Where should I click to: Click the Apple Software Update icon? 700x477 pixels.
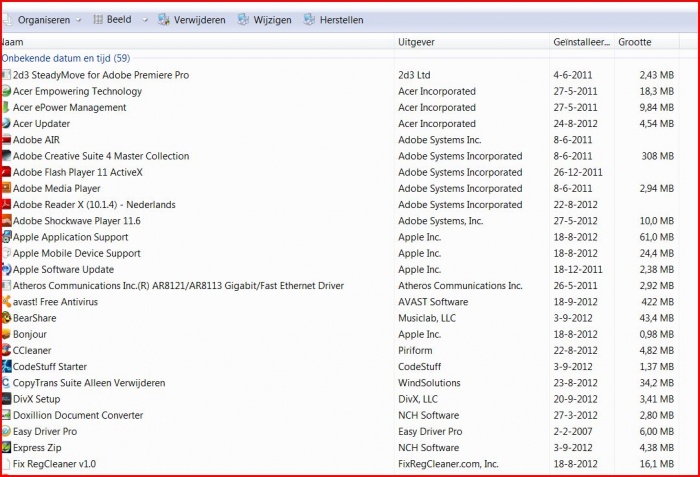pos(6,269)
